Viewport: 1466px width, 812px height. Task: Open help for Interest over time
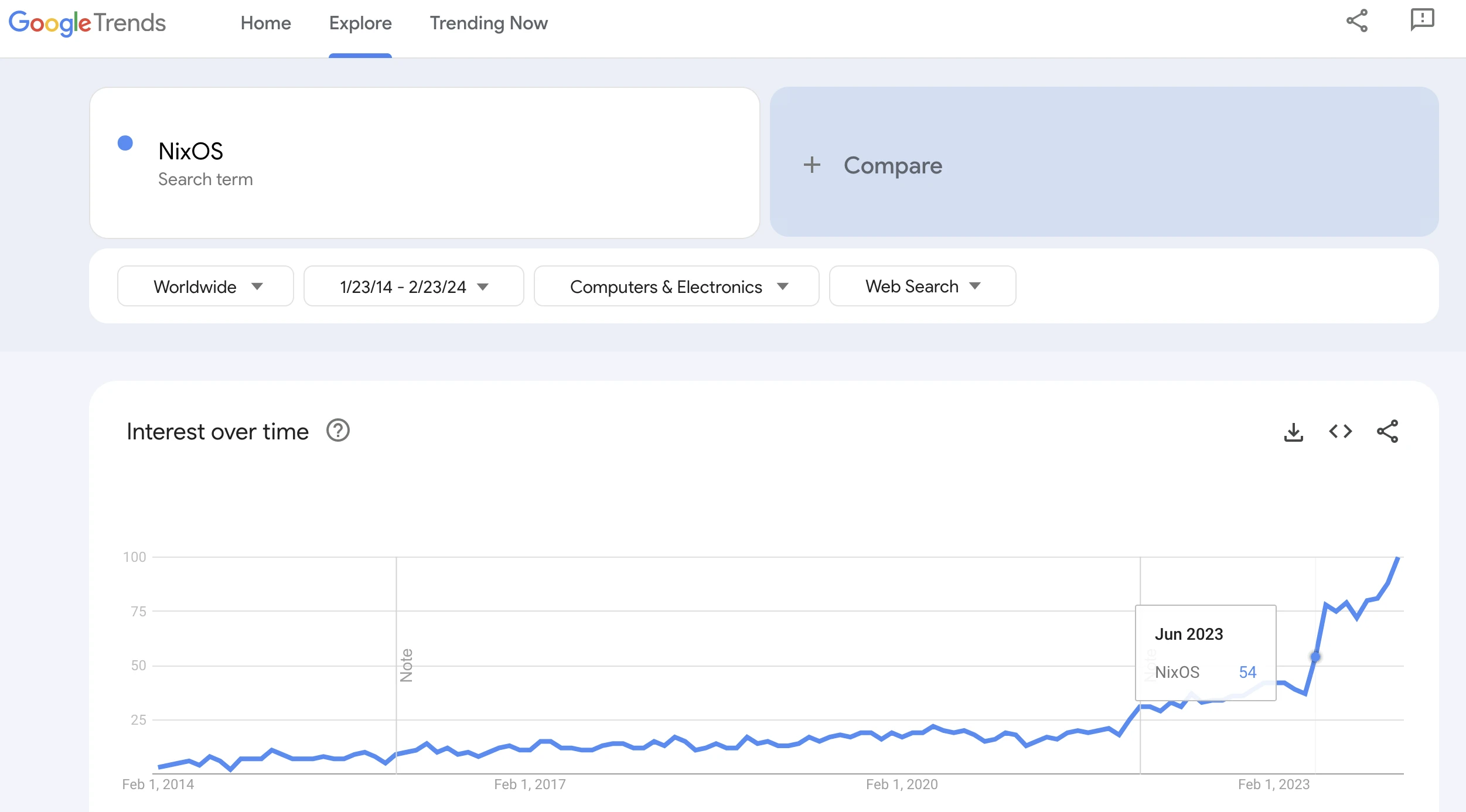[337, 431]
